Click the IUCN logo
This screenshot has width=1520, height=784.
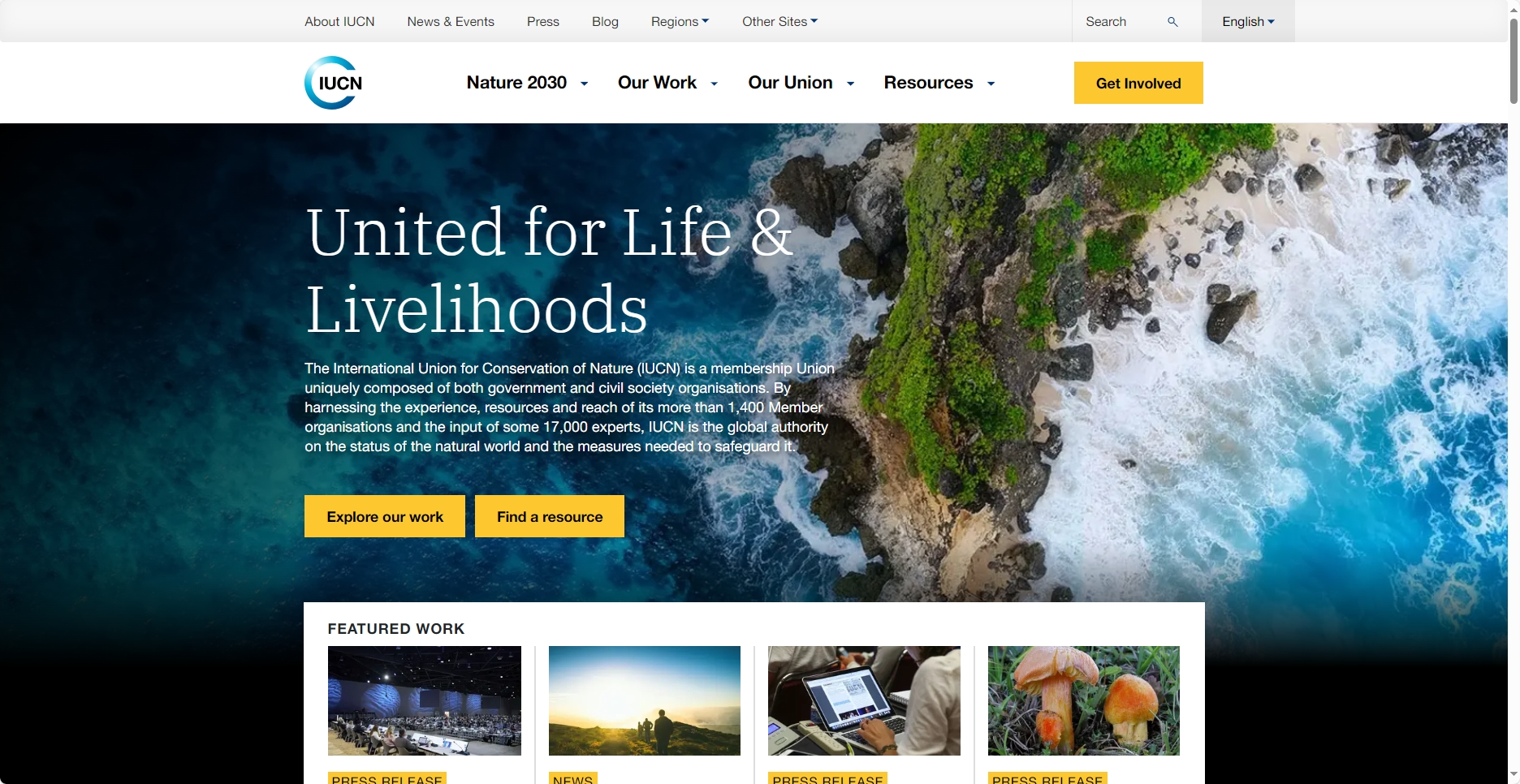tap(334, 83)
